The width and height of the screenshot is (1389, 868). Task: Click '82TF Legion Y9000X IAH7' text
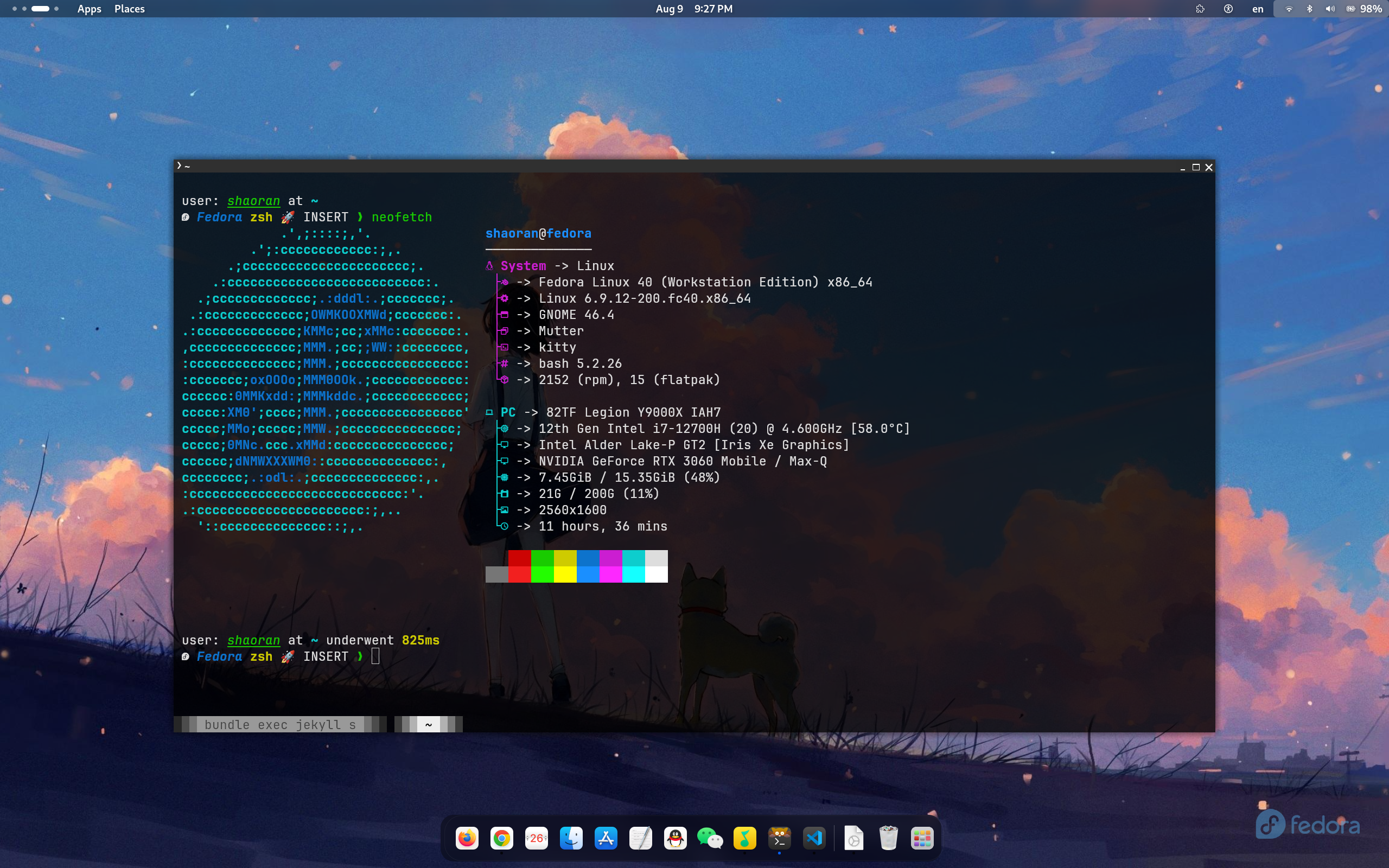click(x=634, y=412)
